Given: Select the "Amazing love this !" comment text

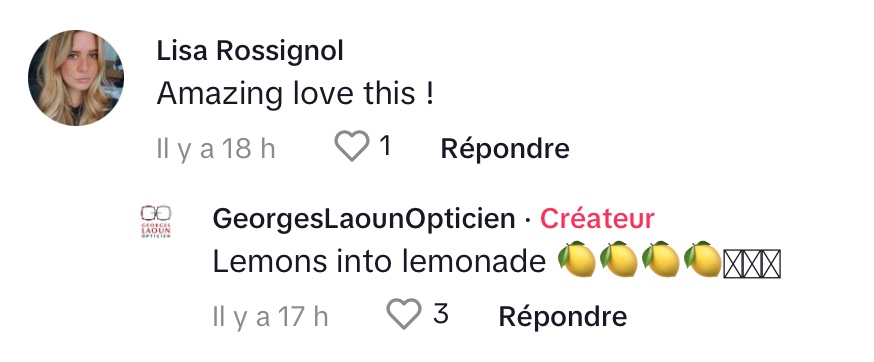Looking at the screenshot, I should pyautogui.click(x=295, y=93).
